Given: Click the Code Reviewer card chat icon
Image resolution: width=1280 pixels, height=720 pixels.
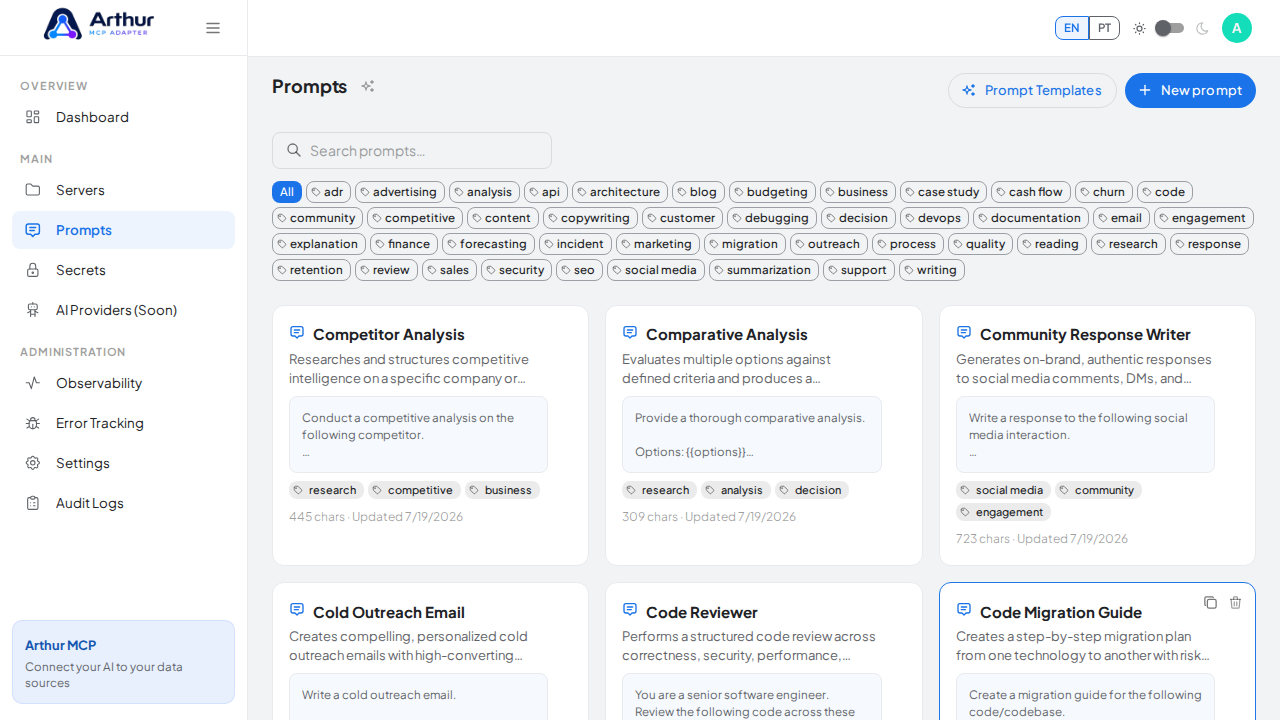Looking at the screenshot, I should 630,609.
